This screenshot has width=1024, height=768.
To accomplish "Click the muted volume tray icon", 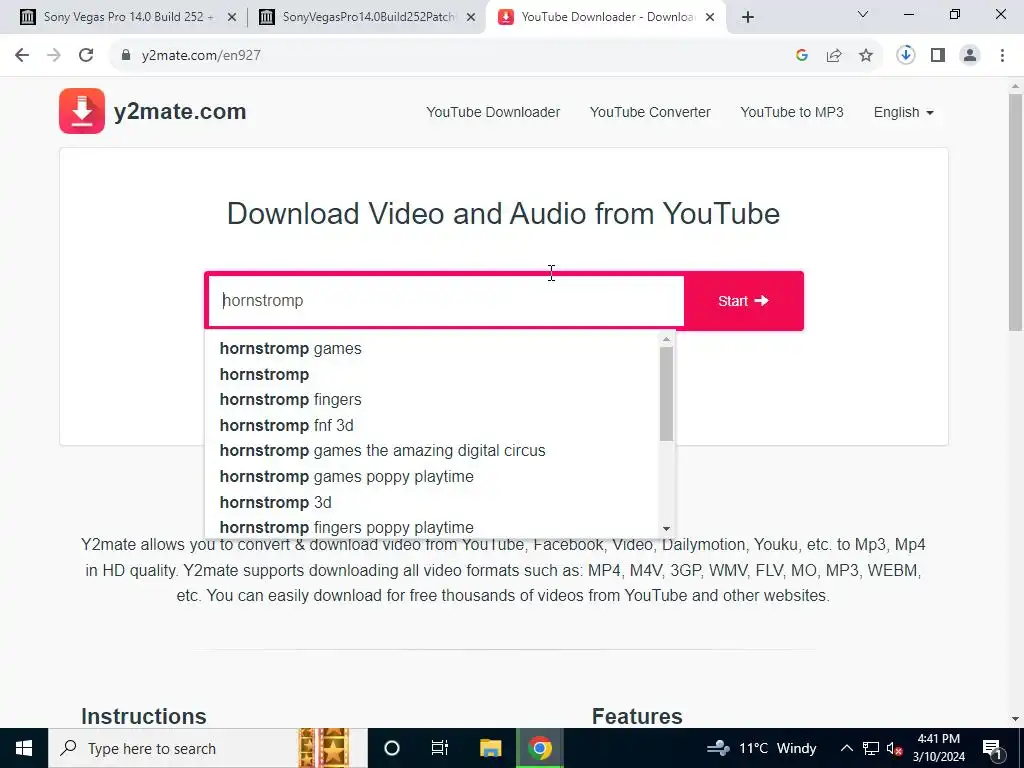I will [895, 748].
